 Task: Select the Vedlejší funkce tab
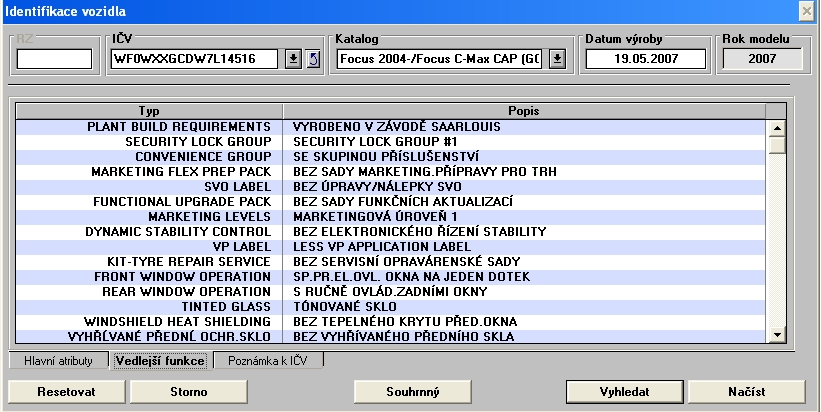coord(160,360)
